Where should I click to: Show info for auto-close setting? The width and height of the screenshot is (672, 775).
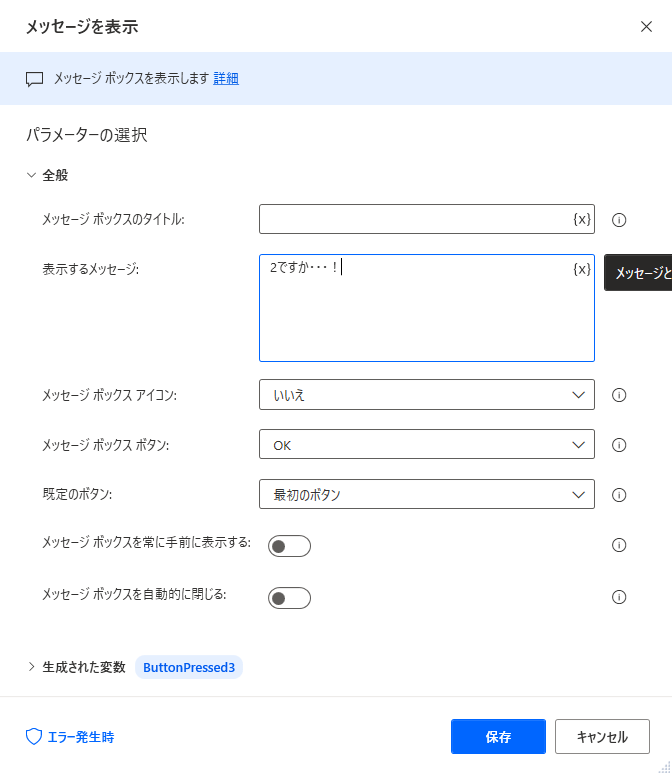tap(619, 597)
